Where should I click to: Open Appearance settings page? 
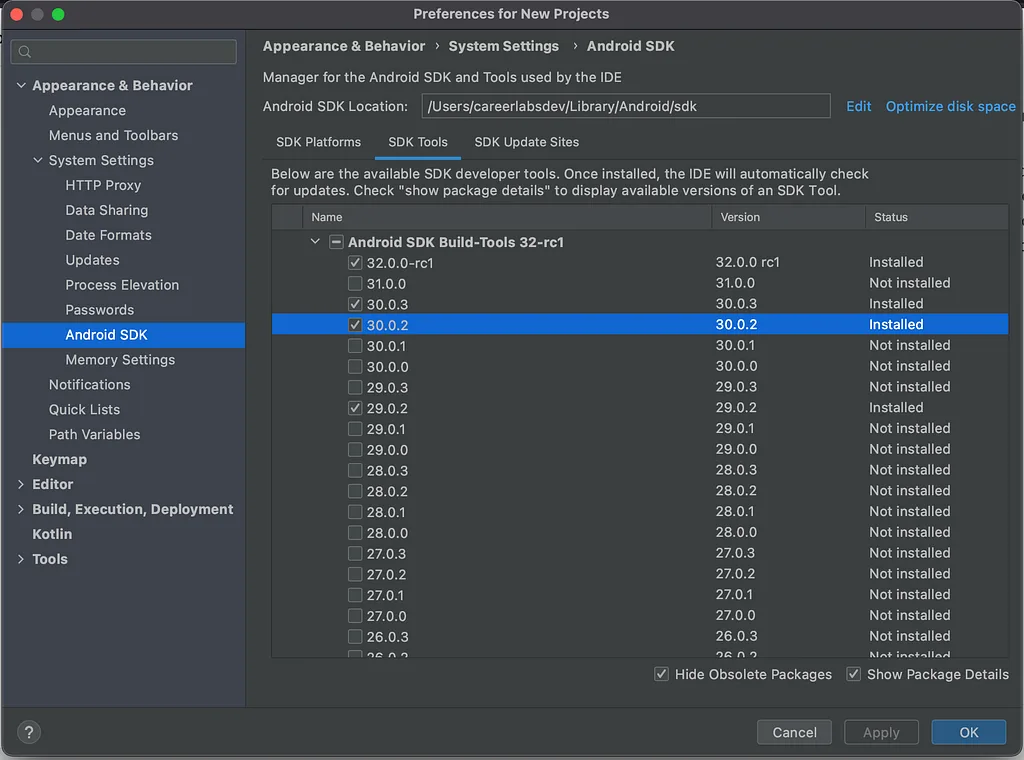pos(87,110)
